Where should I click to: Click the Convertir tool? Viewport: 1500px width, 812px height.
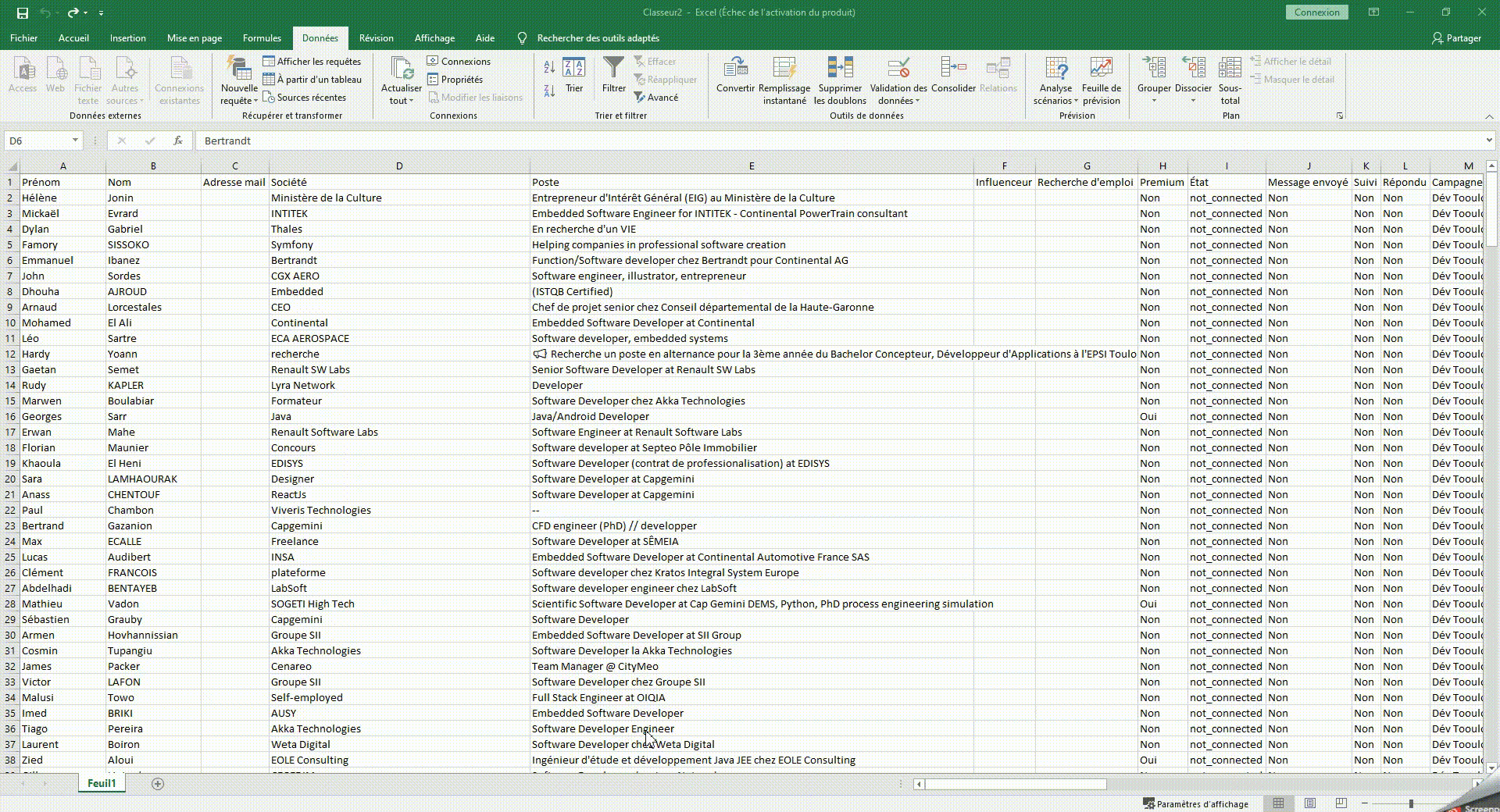[x=735, y=75]
